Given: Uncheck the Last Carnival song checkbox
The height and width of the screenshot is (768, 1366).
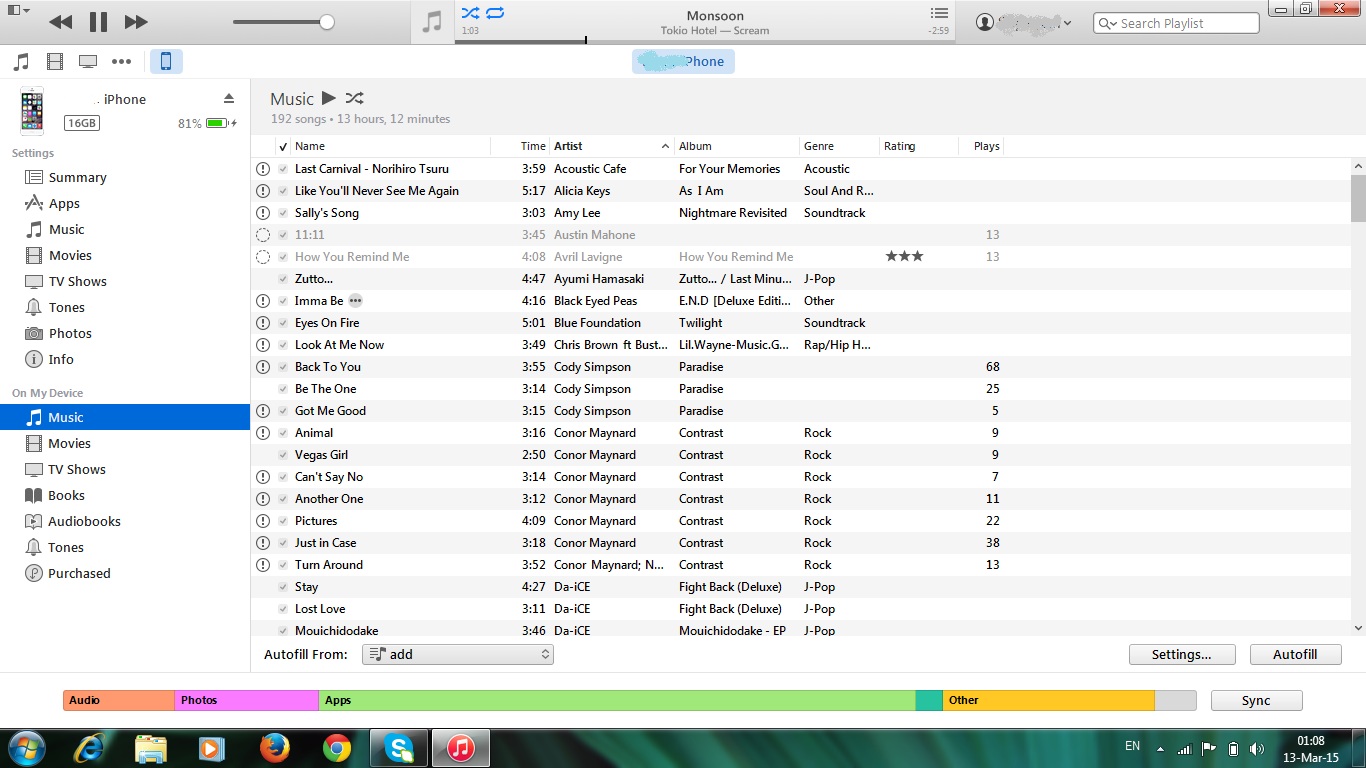Looking at the screenshot, I should coord(283,169).
